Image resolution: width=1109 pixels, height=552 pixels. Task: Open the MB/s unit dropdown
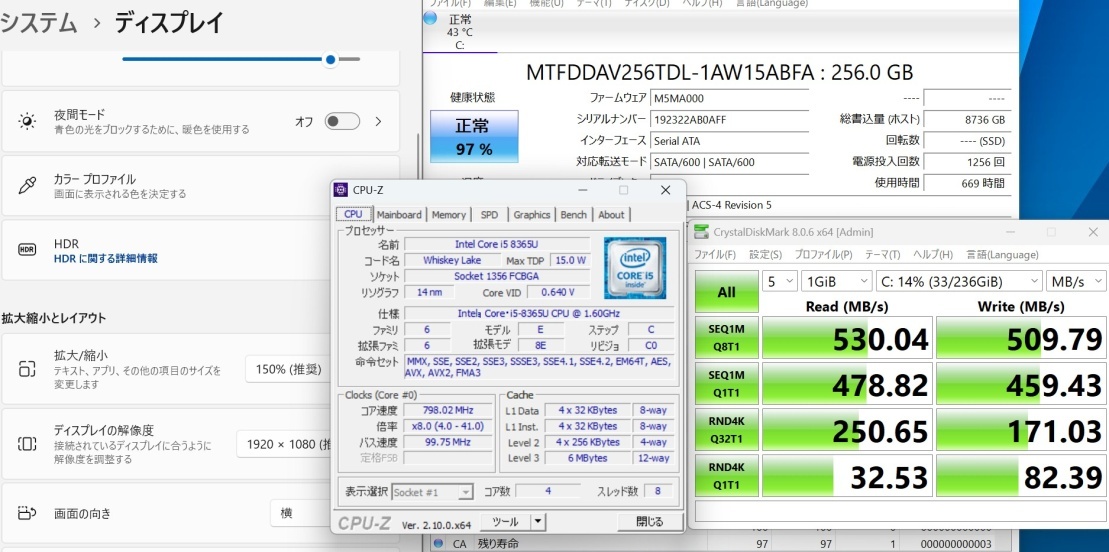(x=1076, y=282)
